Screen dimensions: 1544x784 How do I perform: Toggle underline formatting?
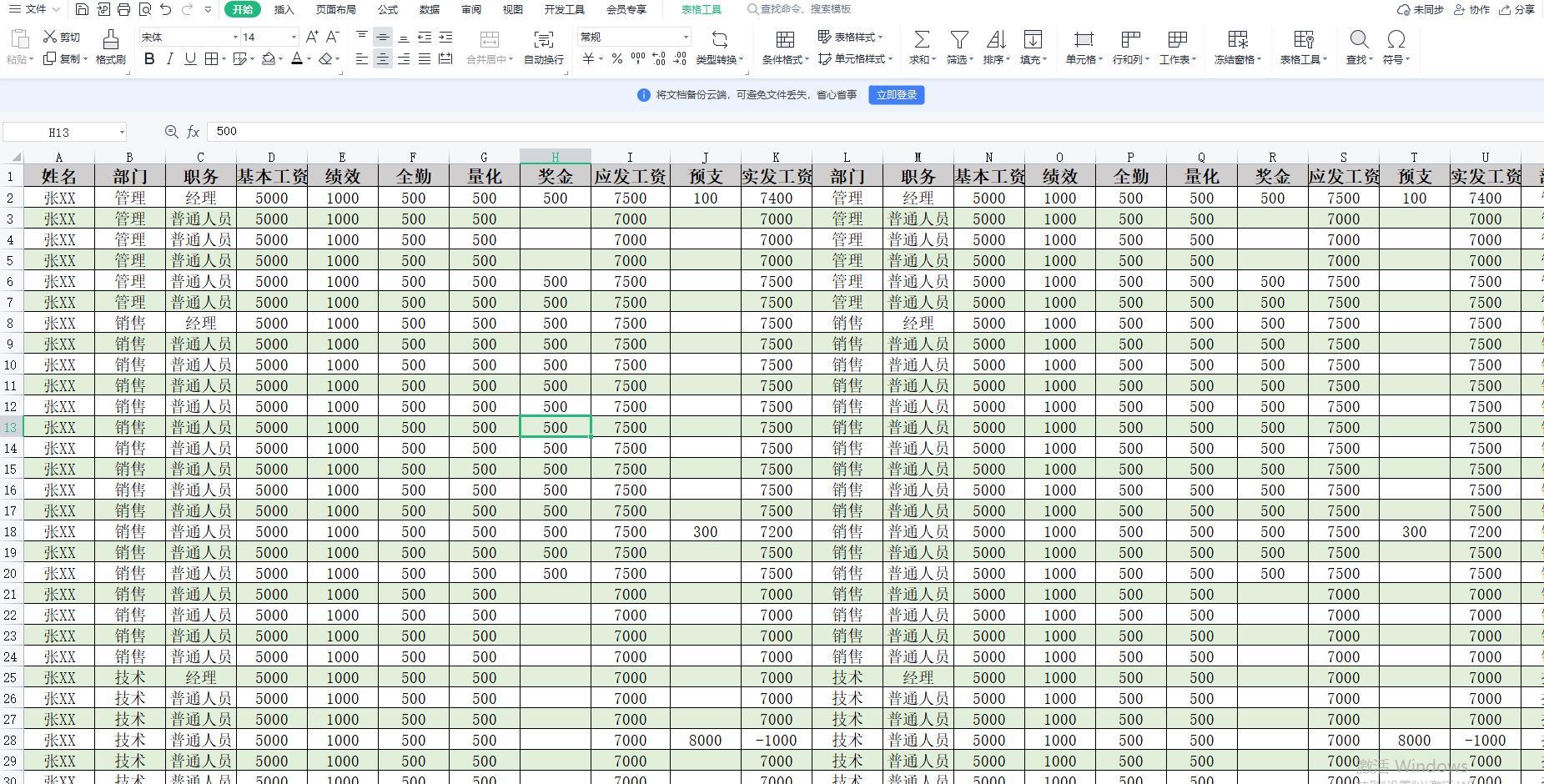point(190,58)
